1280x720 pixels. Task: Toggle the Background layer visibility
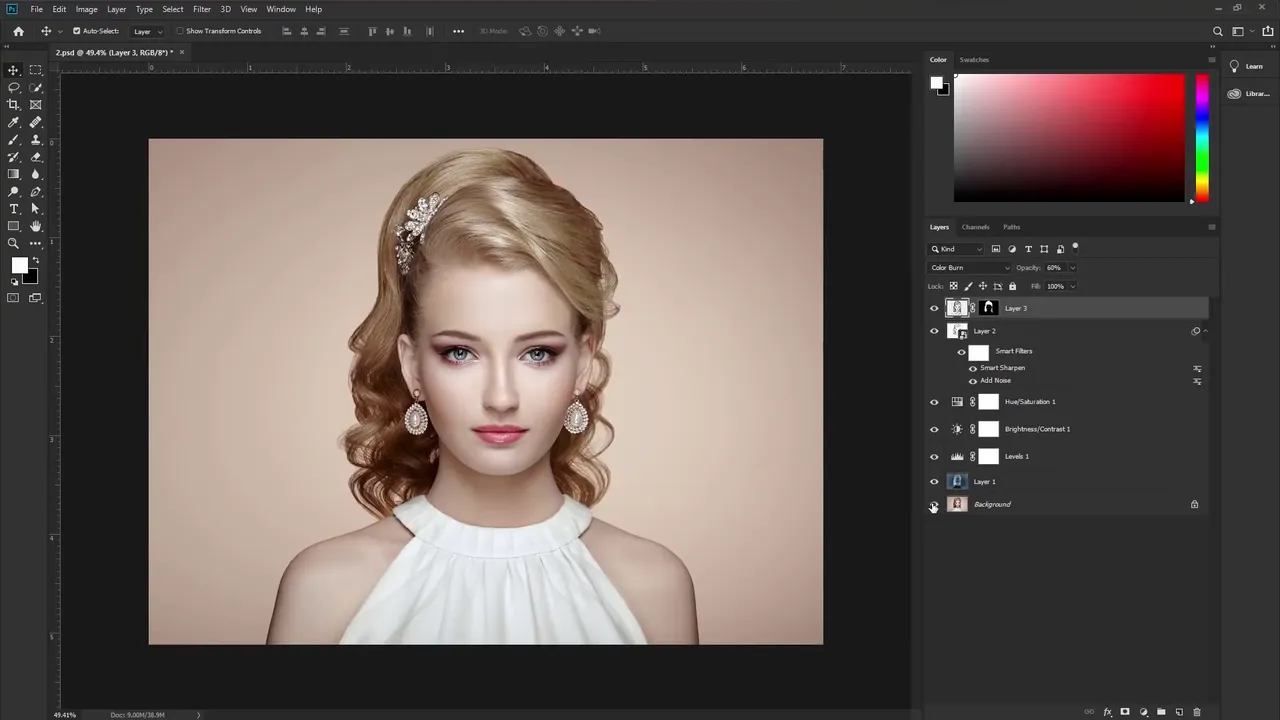(934, 504)
